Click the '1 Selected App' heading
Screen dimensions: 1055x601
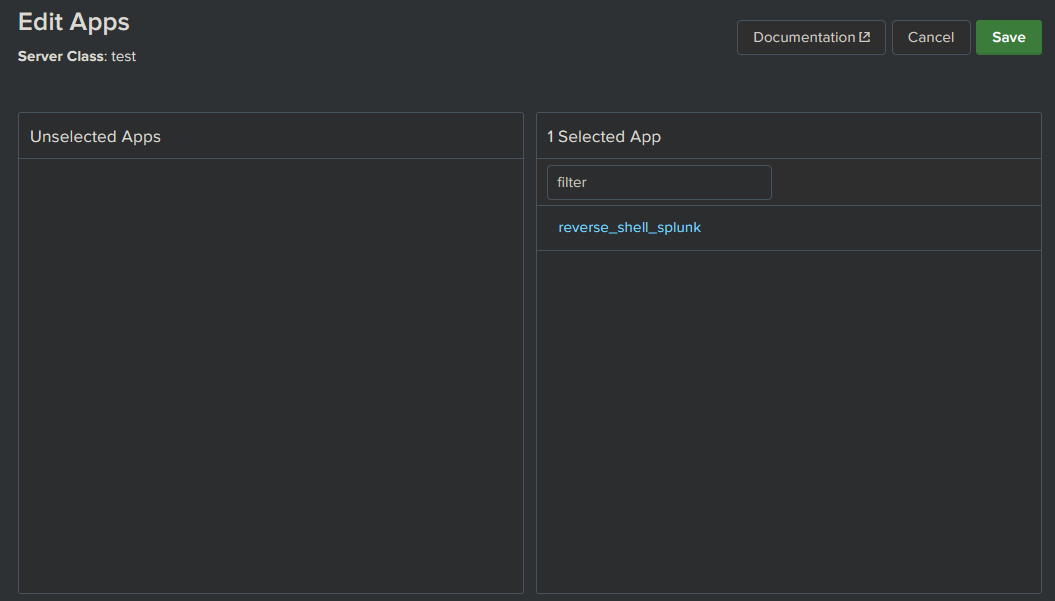click(604, 137)
